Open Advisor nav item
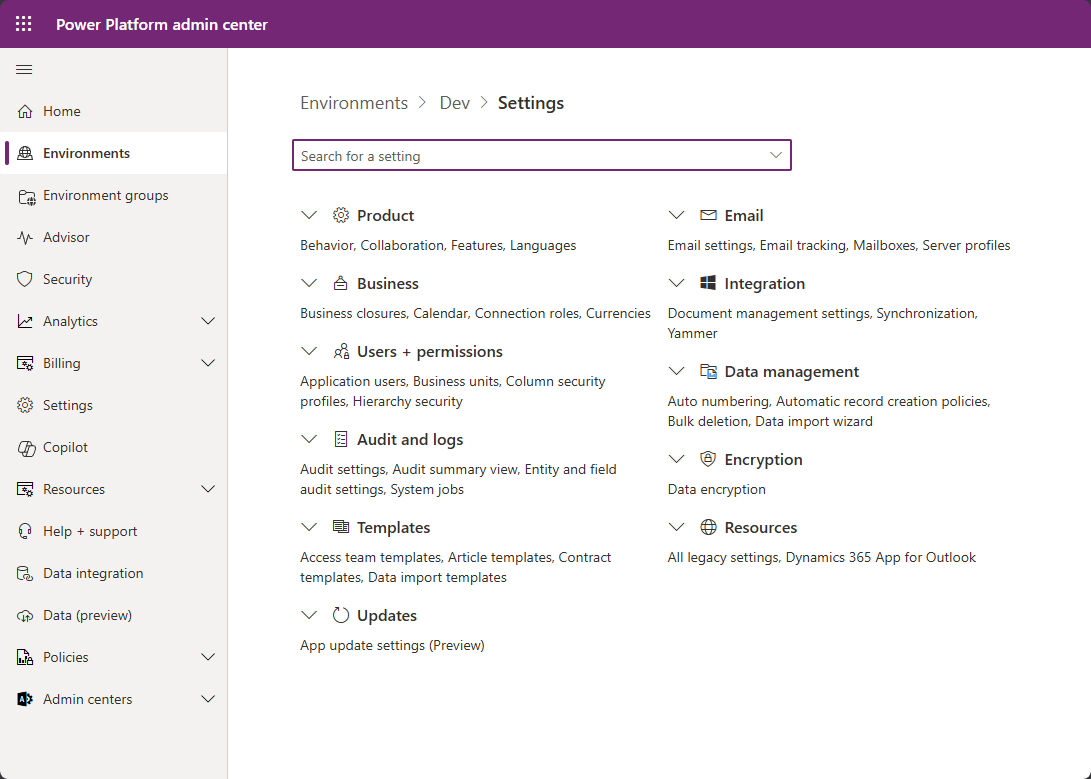 [x=113, y=237]
